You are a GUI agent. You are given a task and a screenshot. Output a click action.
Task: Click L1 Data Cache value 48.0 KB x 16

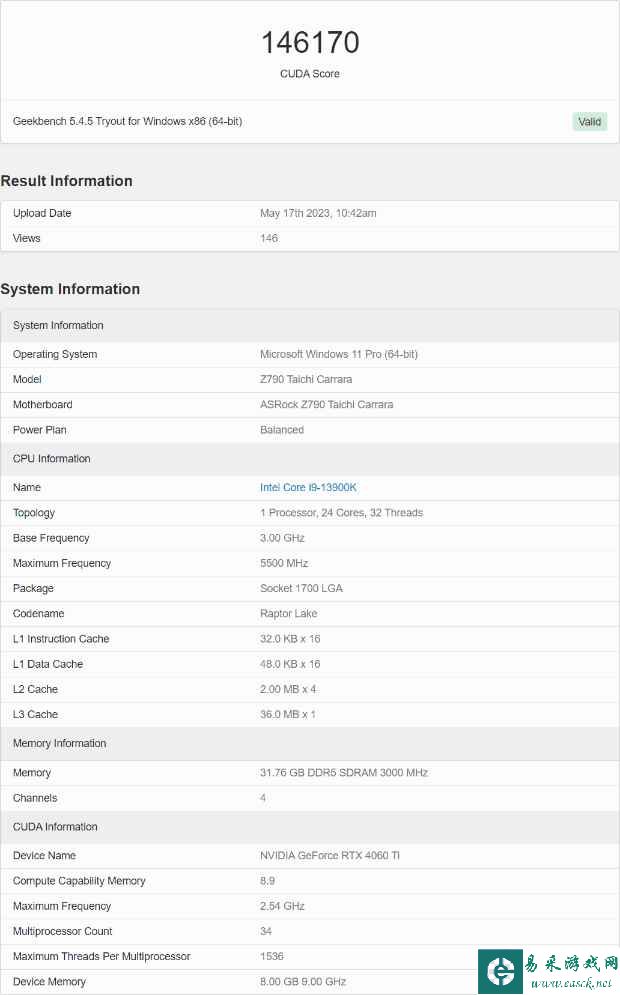pyautogui.click(x=290, y=664)
